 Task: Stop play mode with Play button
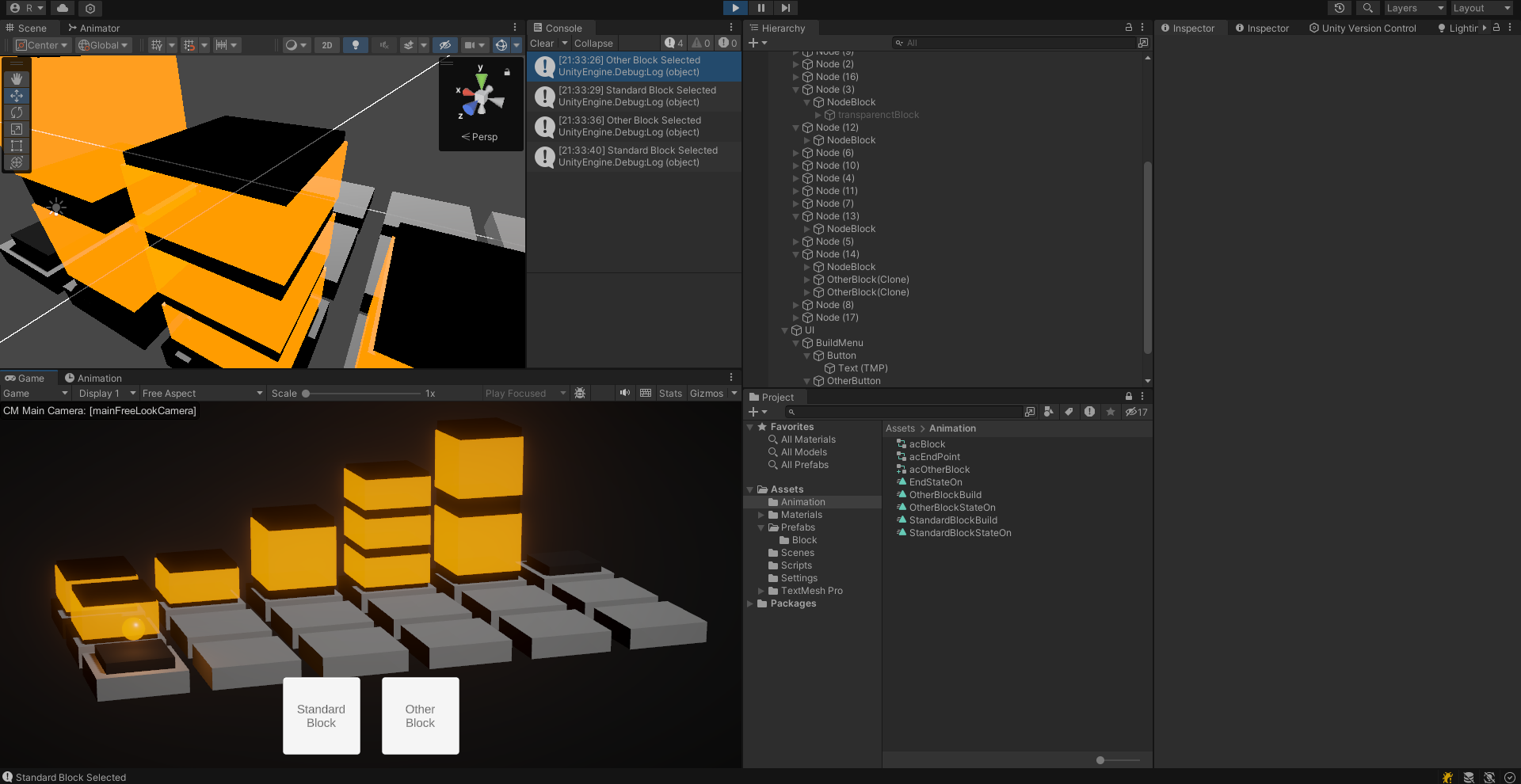point(736,8)
